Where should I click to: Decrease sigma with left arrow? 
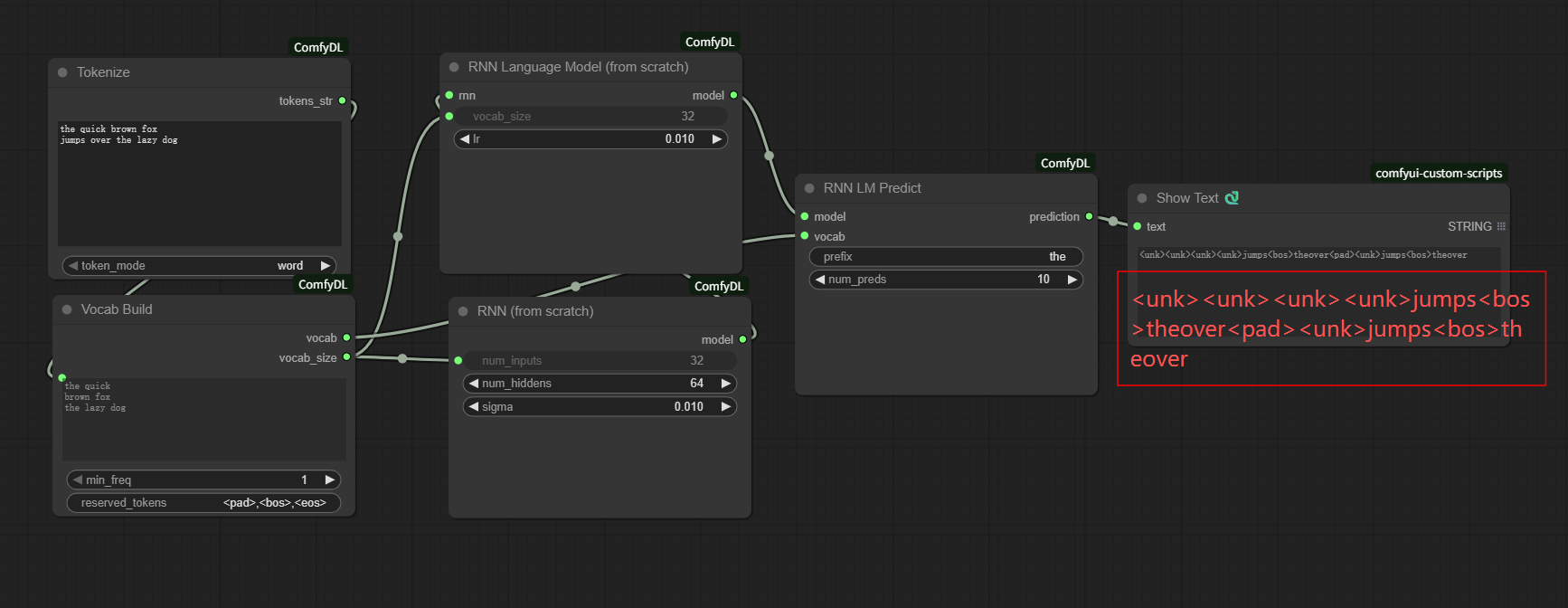point(474,407)
